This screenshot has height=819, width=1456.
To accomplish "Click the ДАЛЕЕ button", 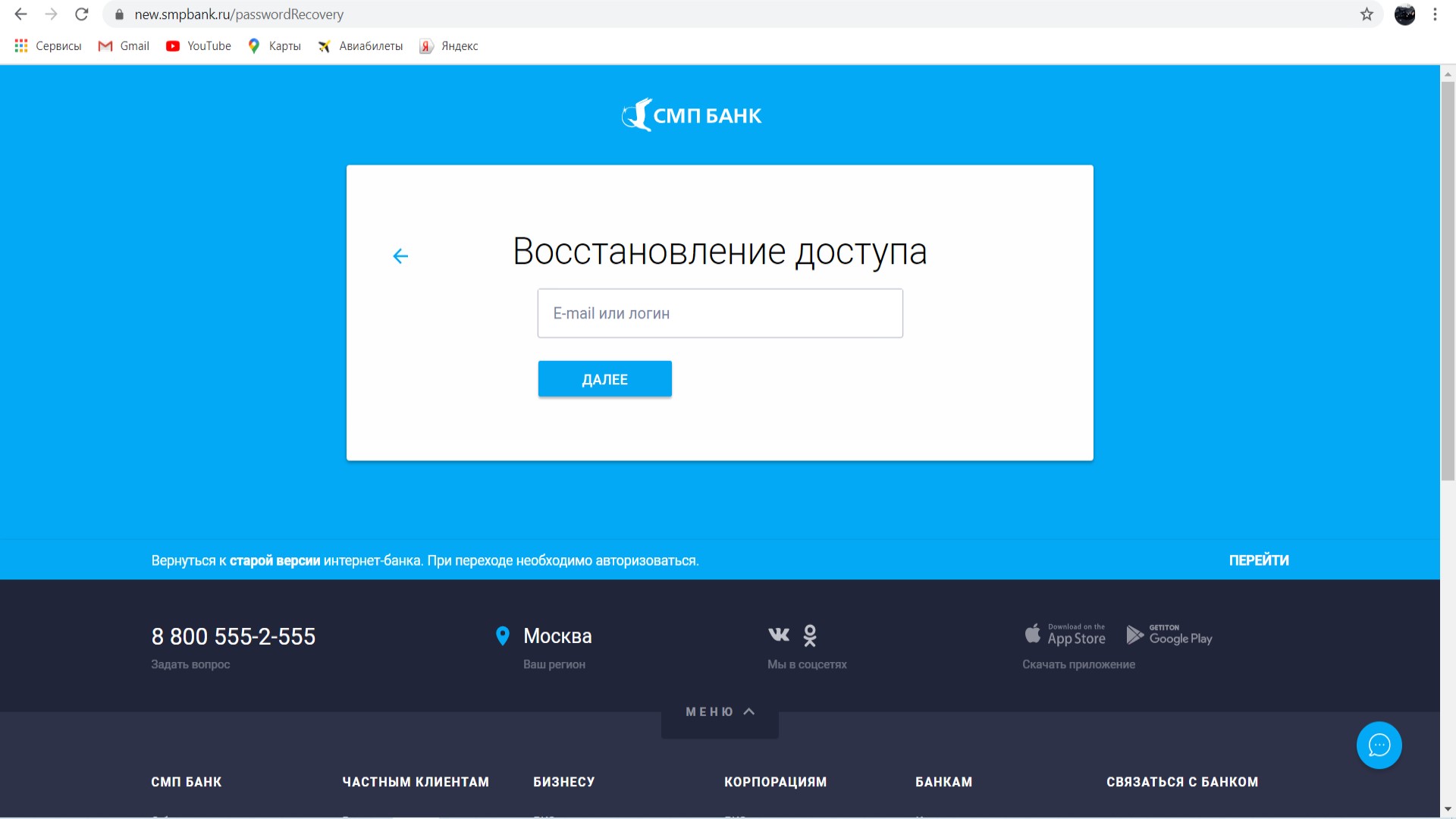I will coord(605,379).
